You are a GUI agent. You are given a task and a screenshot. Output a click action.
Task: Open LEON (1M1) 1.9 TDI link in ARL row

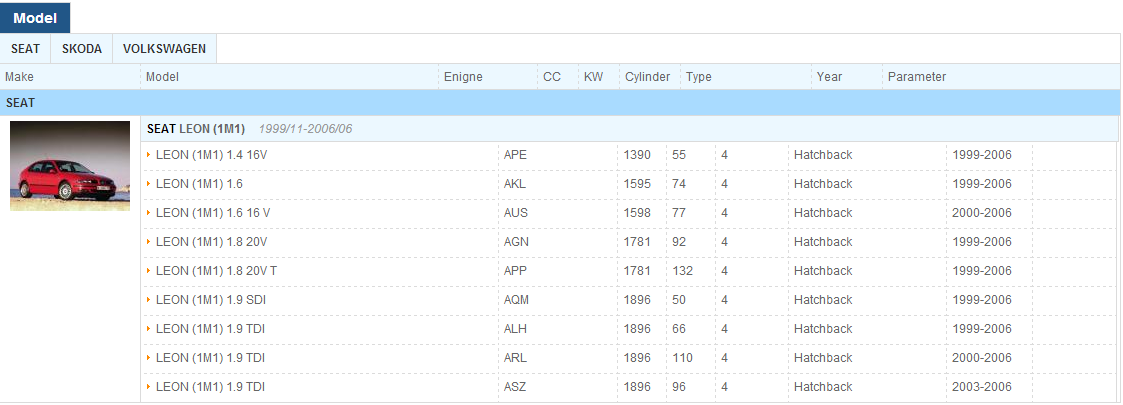point(211,357)
